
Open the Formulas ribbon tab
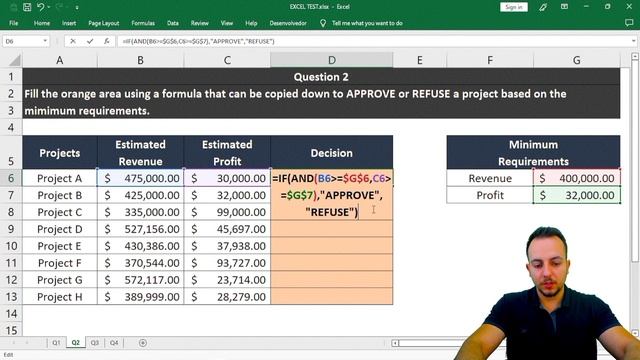click(143, 23)
